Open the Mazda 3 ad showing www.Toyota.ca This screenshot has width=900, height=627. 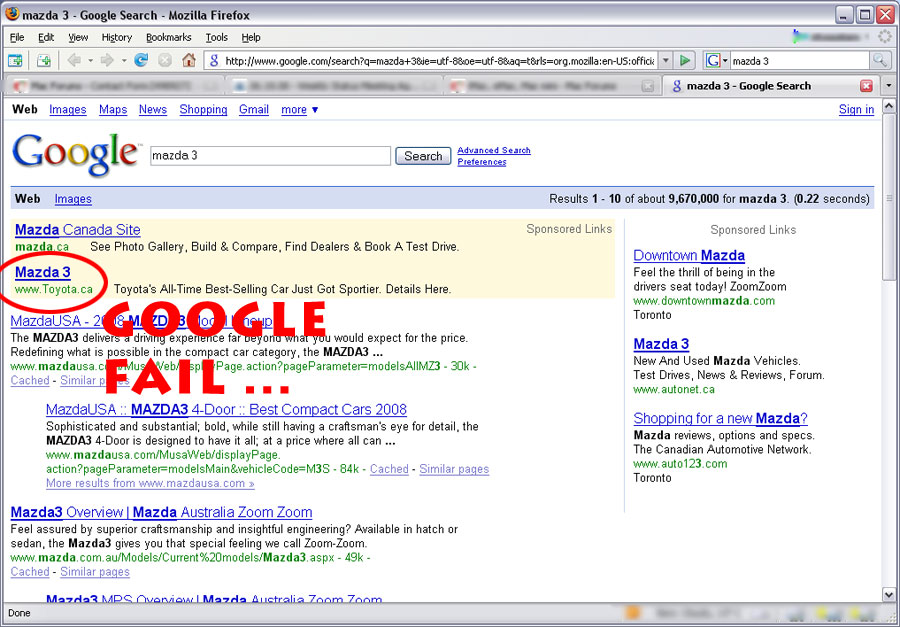43,272
